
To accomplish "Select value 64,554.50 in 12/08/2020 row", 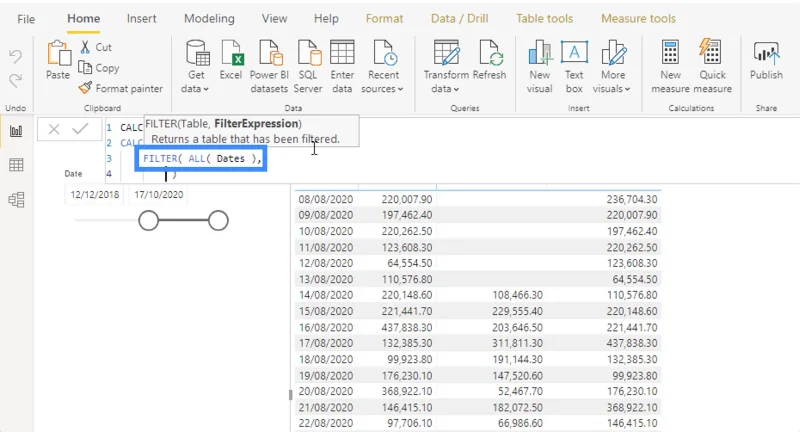I will click(410, 263).
